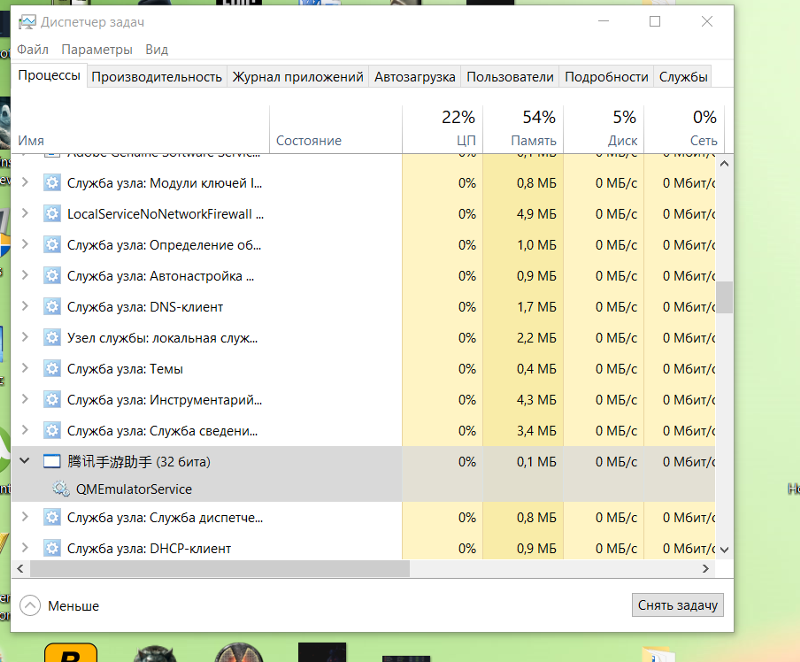
Task: Expand the Служба узла: DNS-клиент row
Action: click(25, 307)
